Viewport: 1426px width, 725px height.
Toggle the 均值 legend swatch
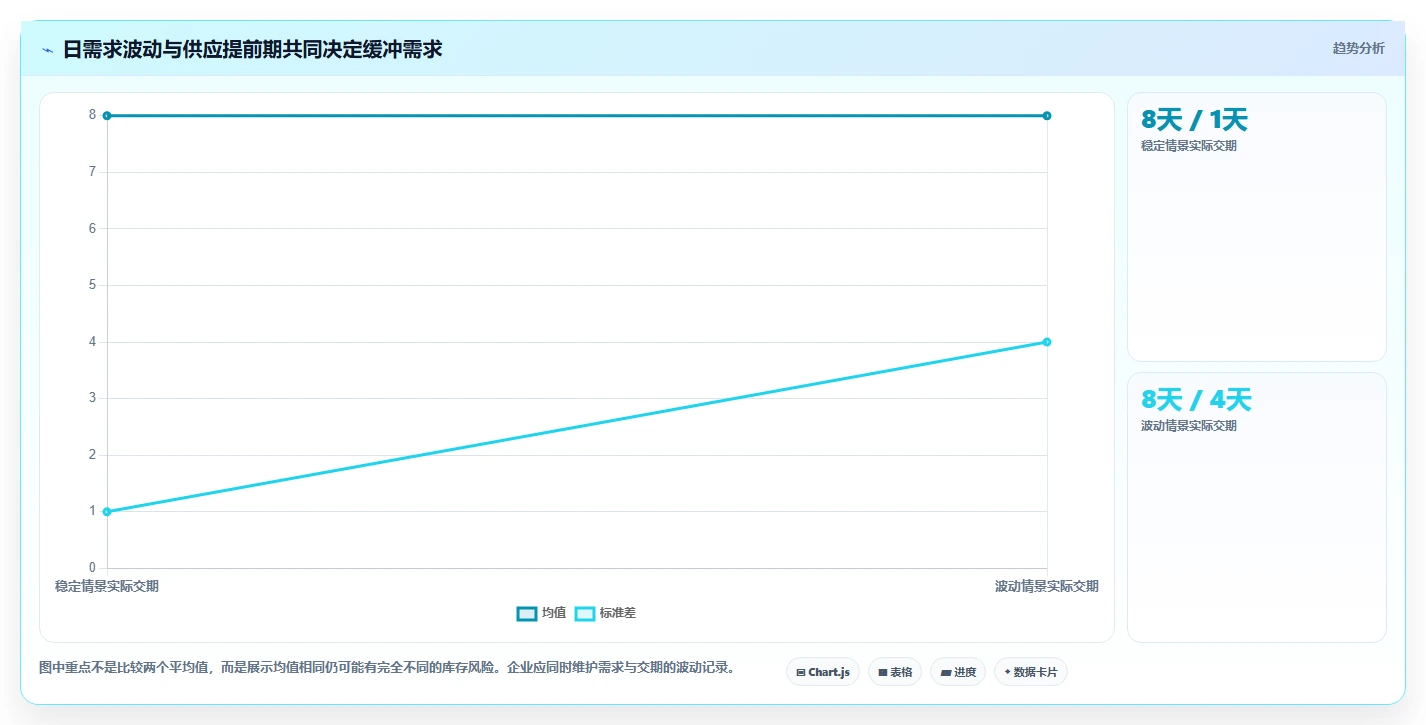pos(526,613)
